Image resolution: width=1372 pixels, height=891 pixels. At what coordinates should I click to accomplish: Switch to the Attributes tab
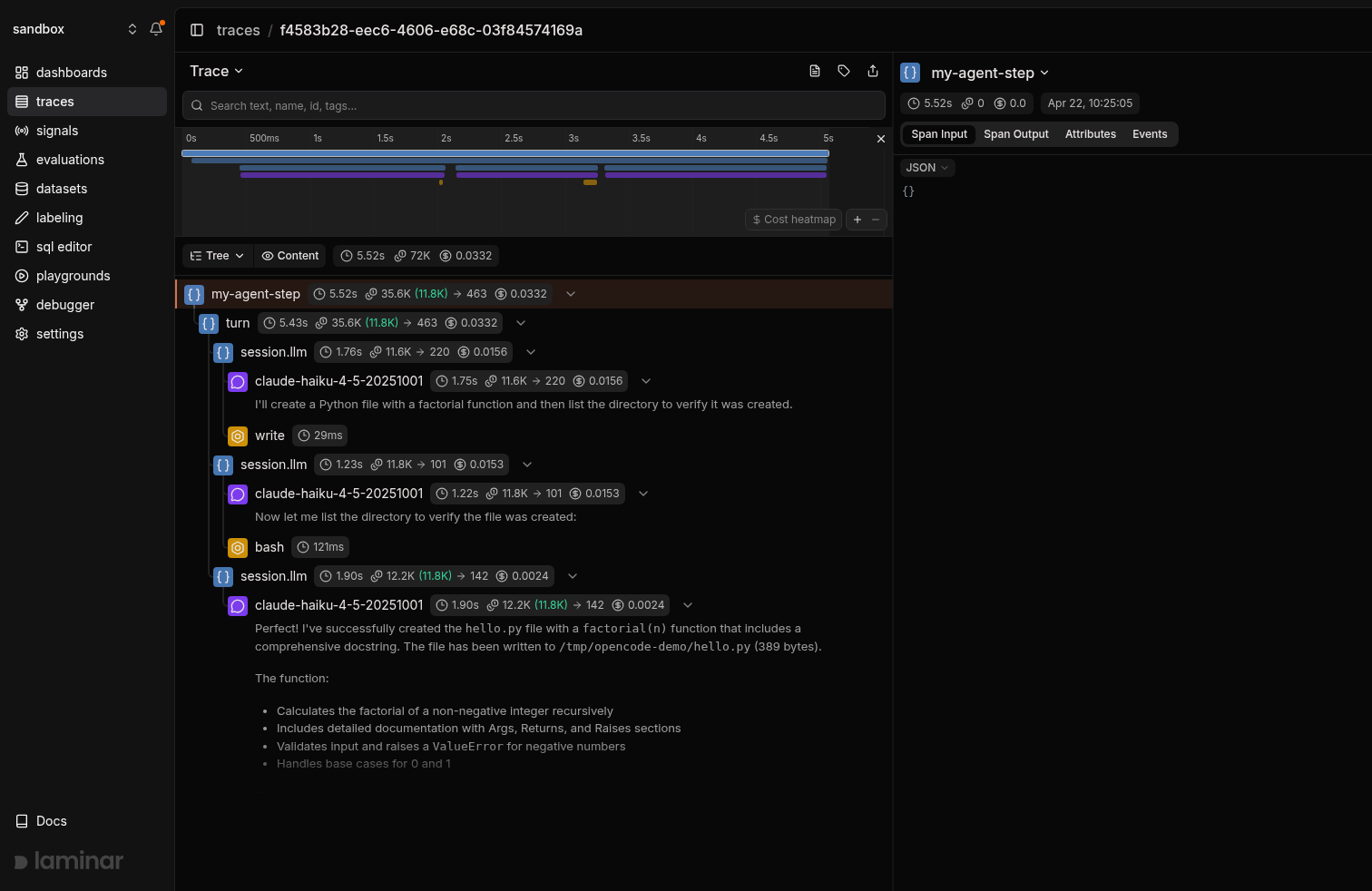point(1091,134)
